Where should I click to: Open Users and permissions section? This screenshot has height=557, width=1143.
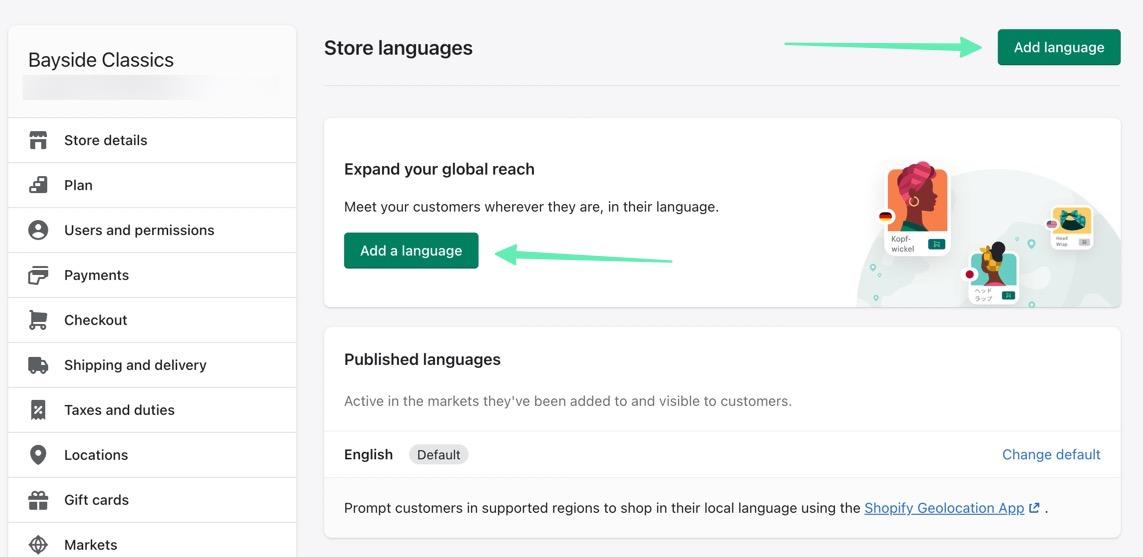pyautogui.click(x=139, y=230)
